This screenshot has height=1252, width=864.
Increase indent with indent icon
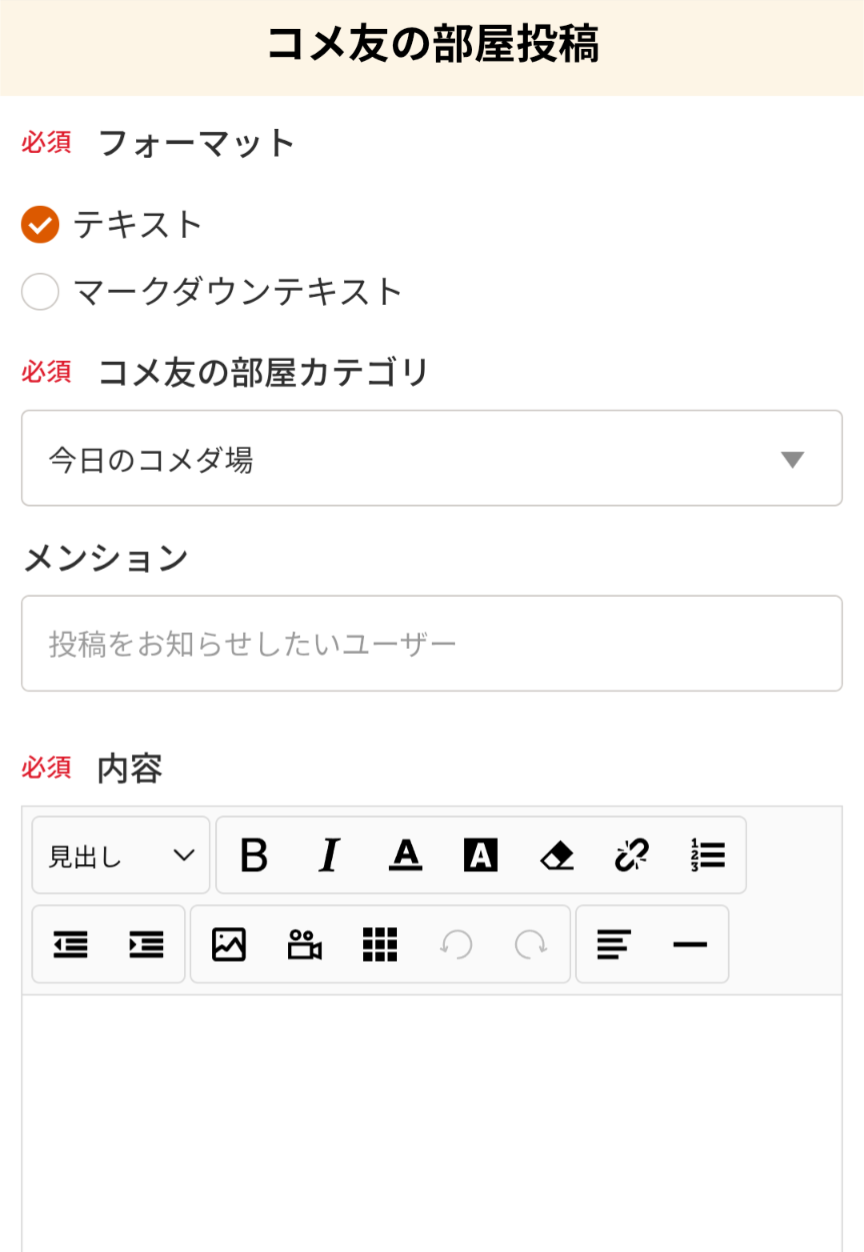[x=146, y=944]
